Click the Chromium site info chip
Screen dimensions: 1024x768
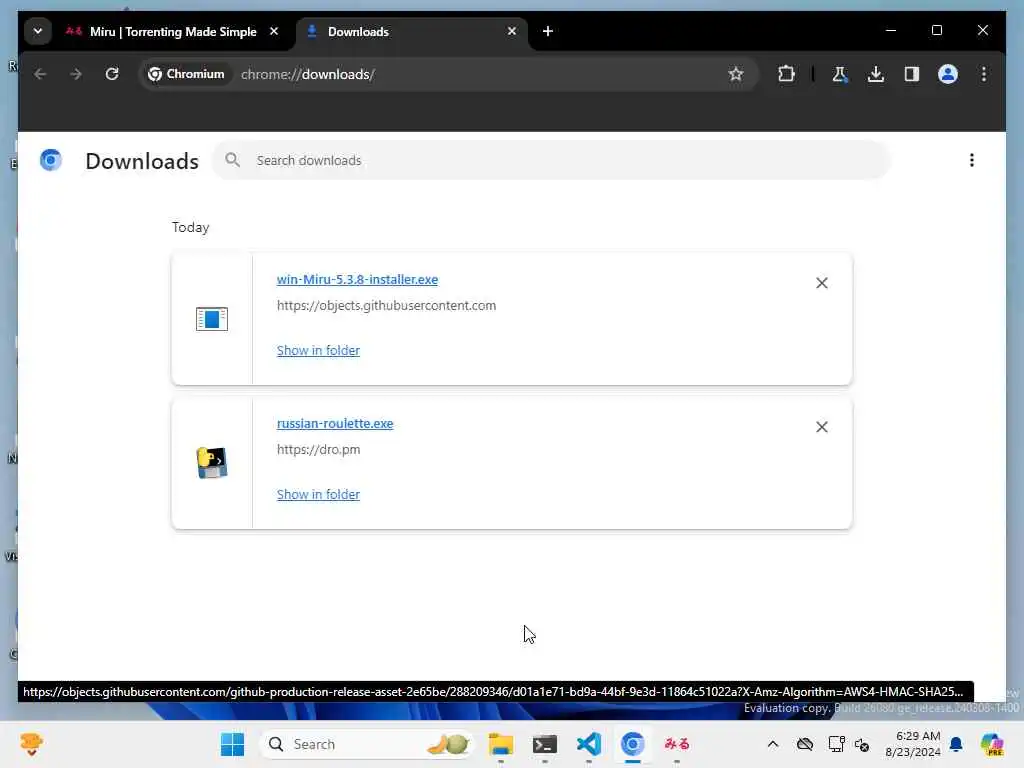[186, 74]
